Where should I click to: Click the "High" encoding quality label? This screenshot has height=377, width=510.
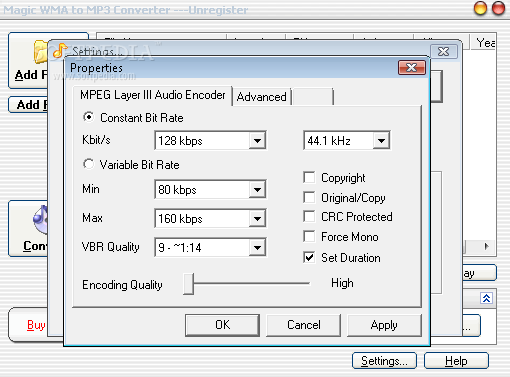click(342, 283)
